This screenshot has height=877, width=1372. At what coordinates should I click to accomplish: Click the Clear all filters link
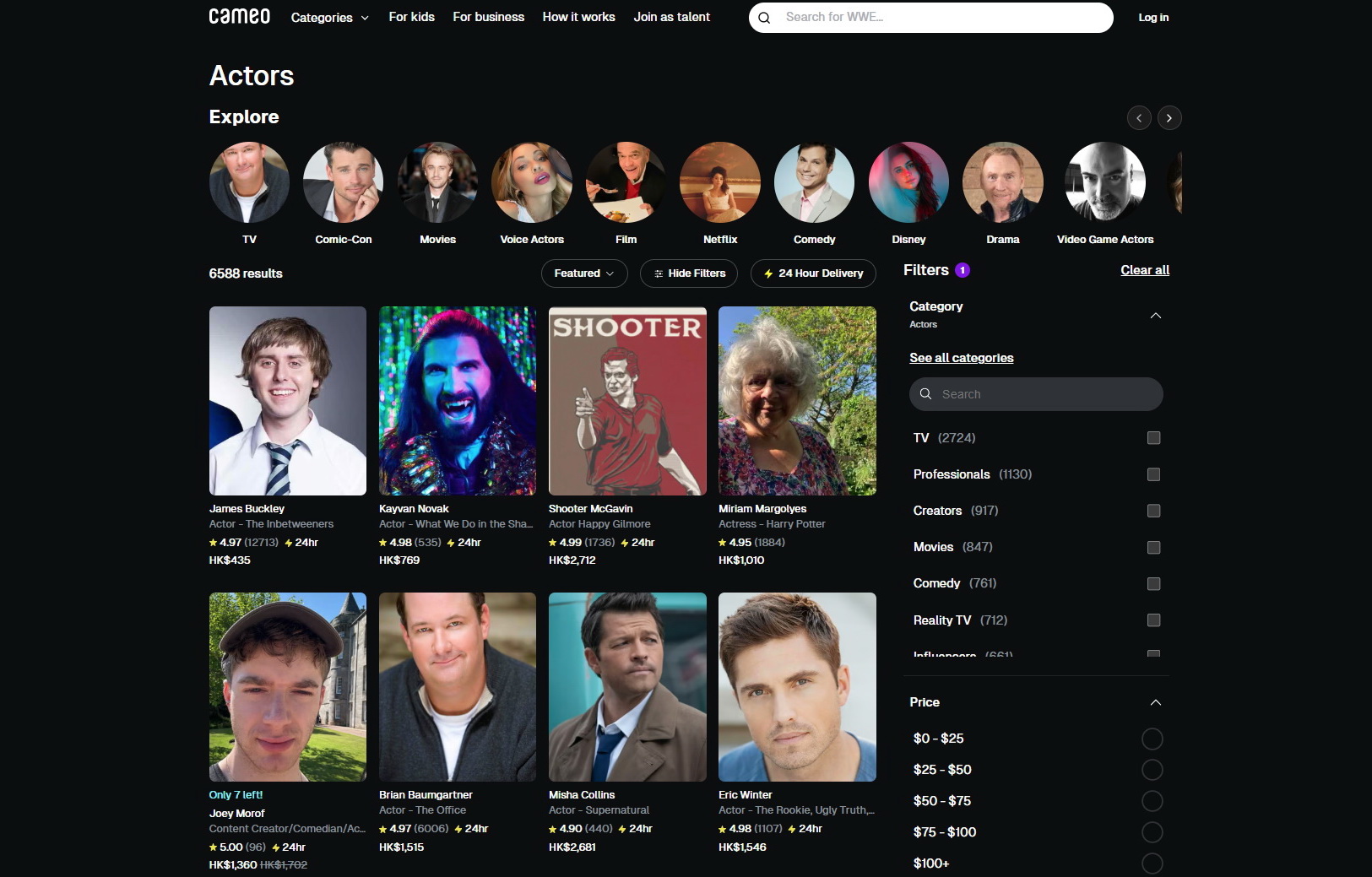[x=1144, y=270]
